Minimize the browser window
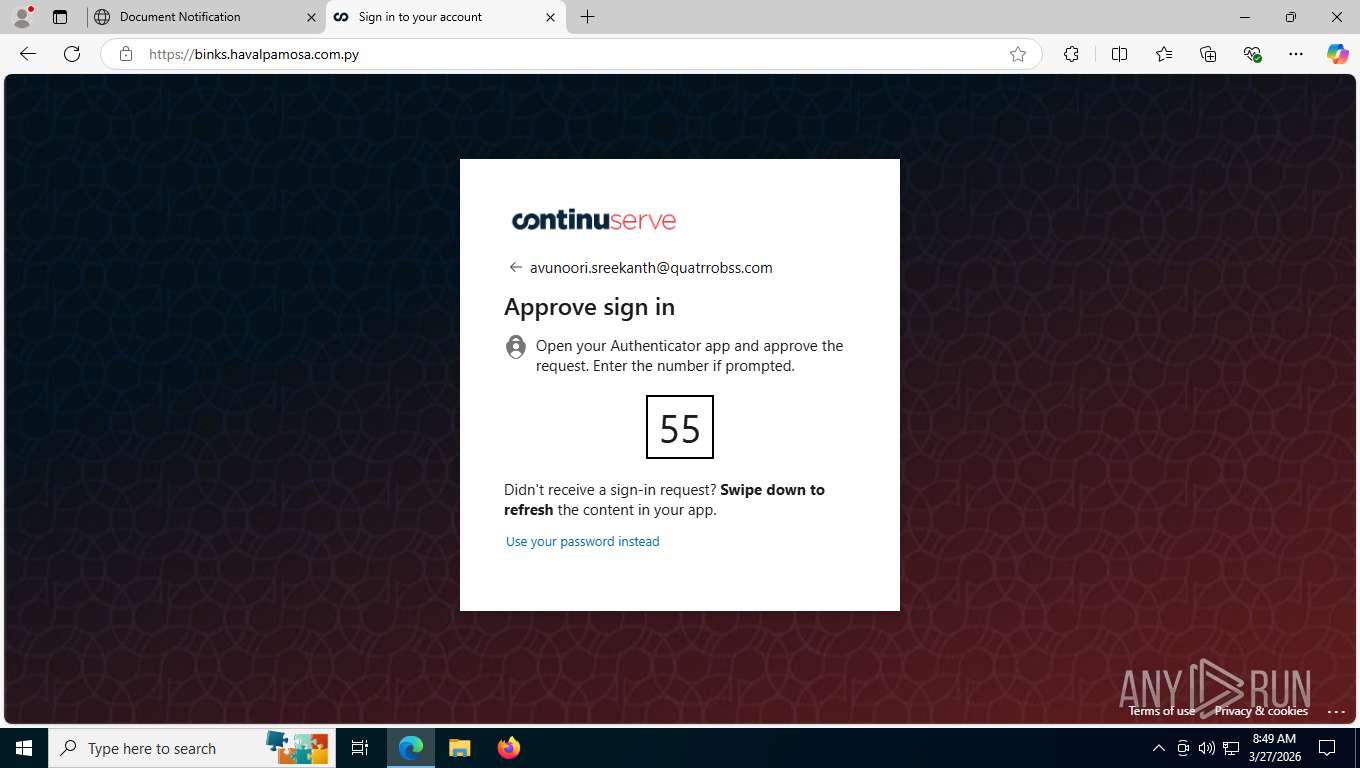Viewport: 1360px width, 768px height. [1245, 17]
